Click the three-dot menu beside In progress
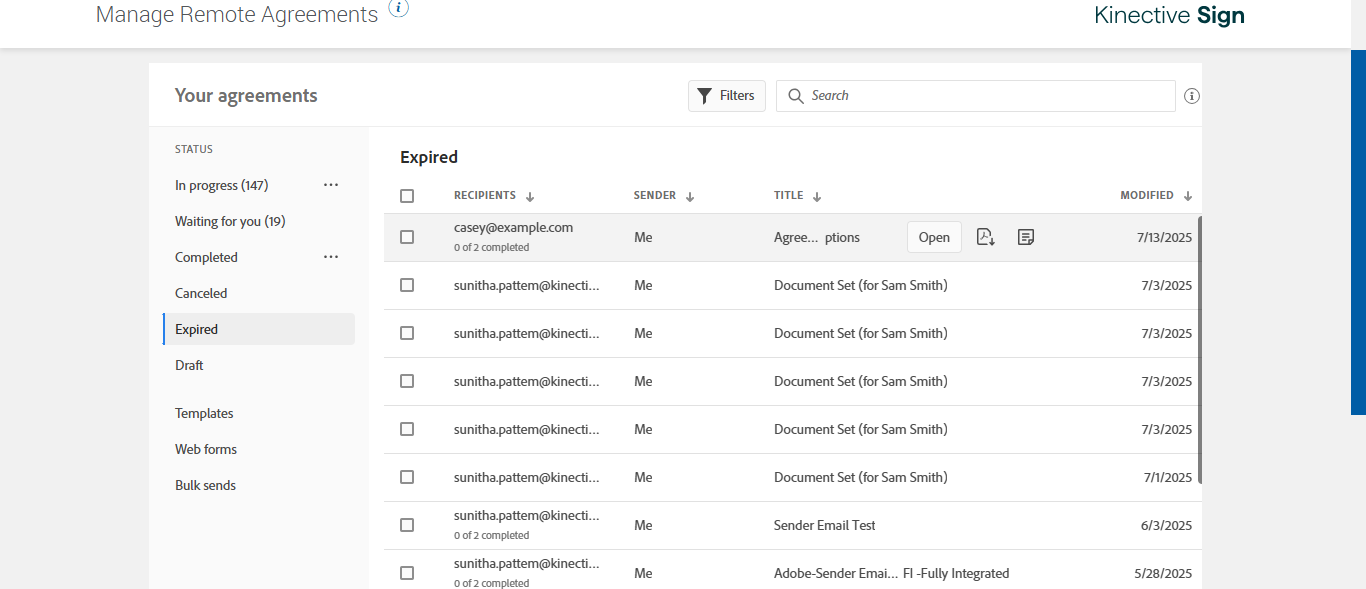Screen dimensions: 1366x589 click(x=331, y=185)
